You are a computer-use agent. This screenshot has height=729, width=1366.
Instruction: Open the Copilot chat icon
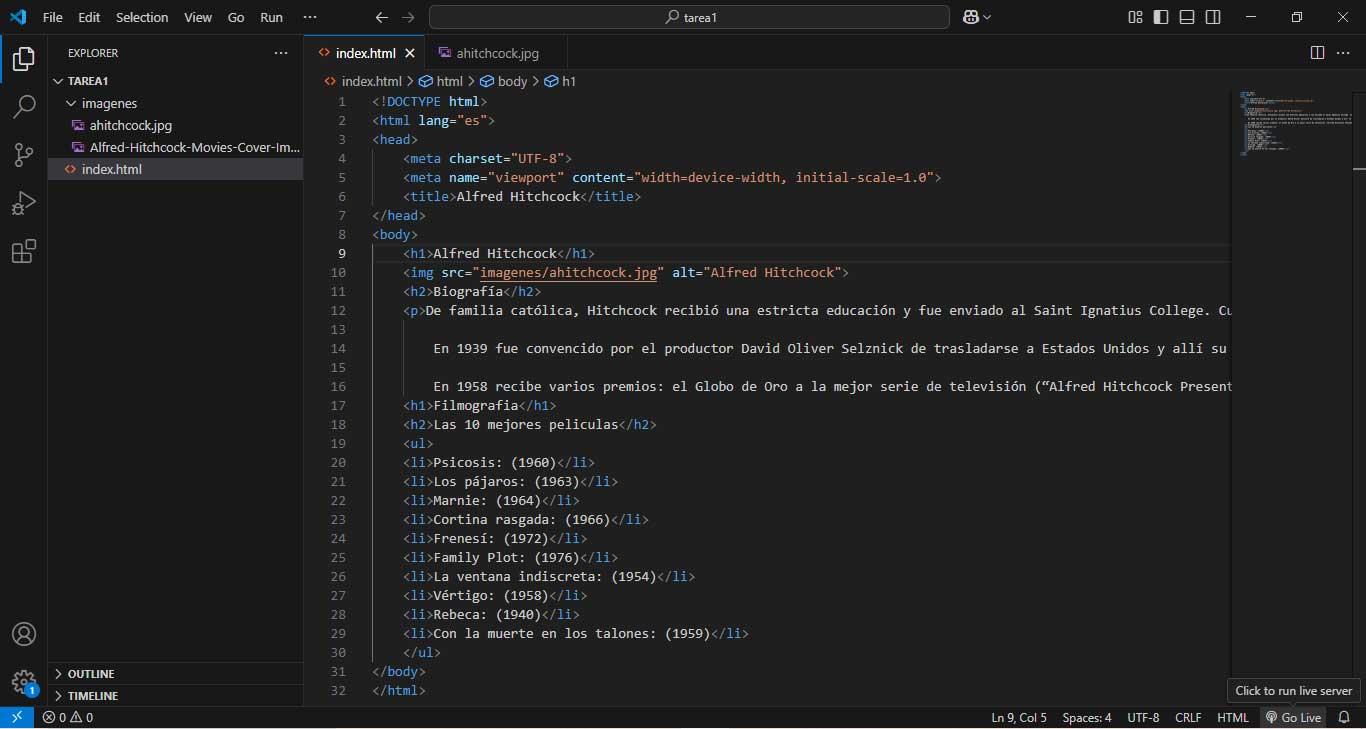click(x=970, y=17)
